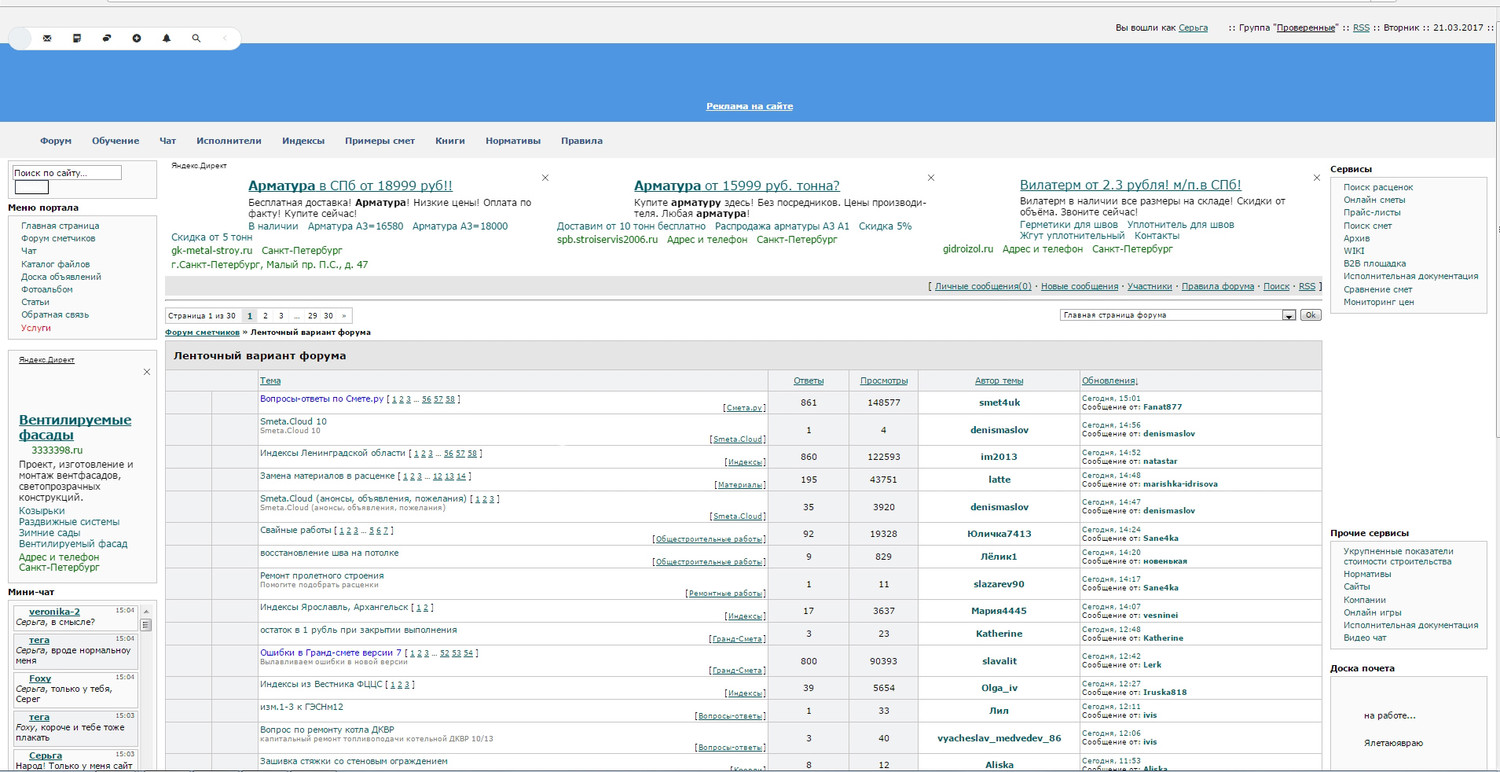1500x772 pixels.
Task: Open the chat bubbles icon
Action: tap(107, 38)
